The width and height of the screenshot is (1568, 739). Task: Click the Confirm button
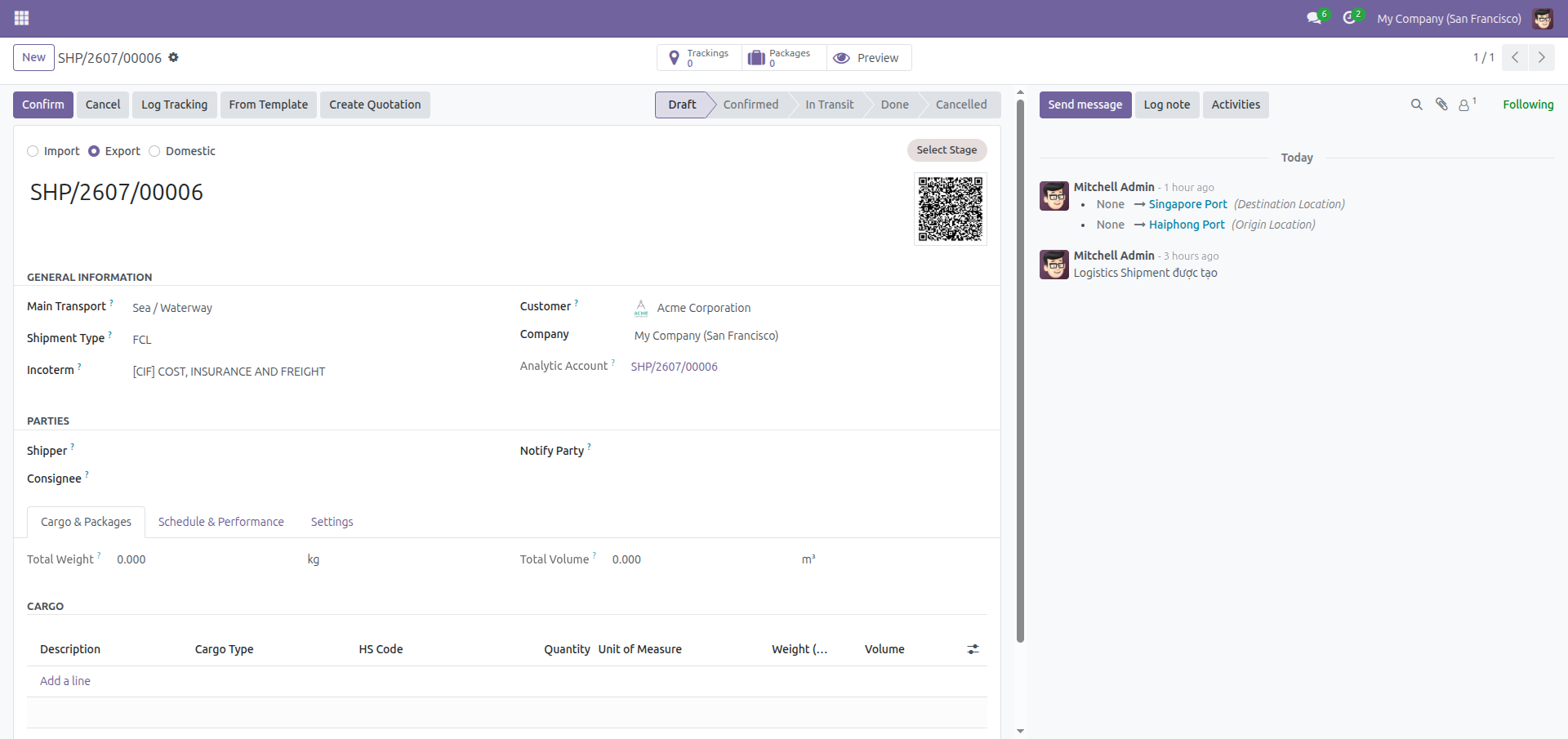click(x=43, y=105)
